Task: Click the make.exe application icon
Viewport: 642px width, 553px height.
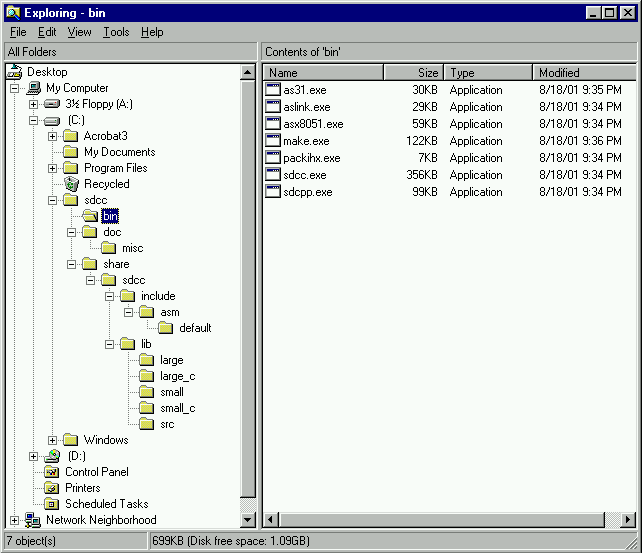Action: click(x=273, y=141)
